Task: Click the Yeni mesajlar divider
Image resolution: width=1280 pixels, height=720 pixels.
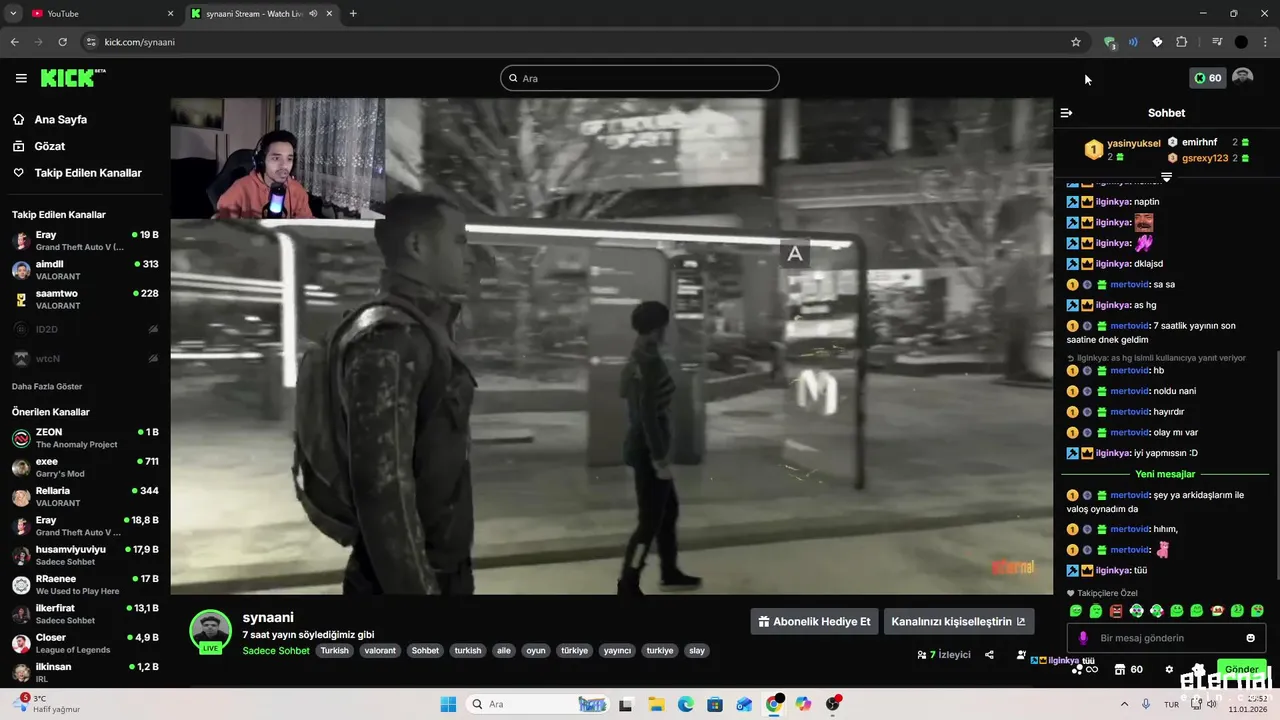Action: pos(1165,474)
